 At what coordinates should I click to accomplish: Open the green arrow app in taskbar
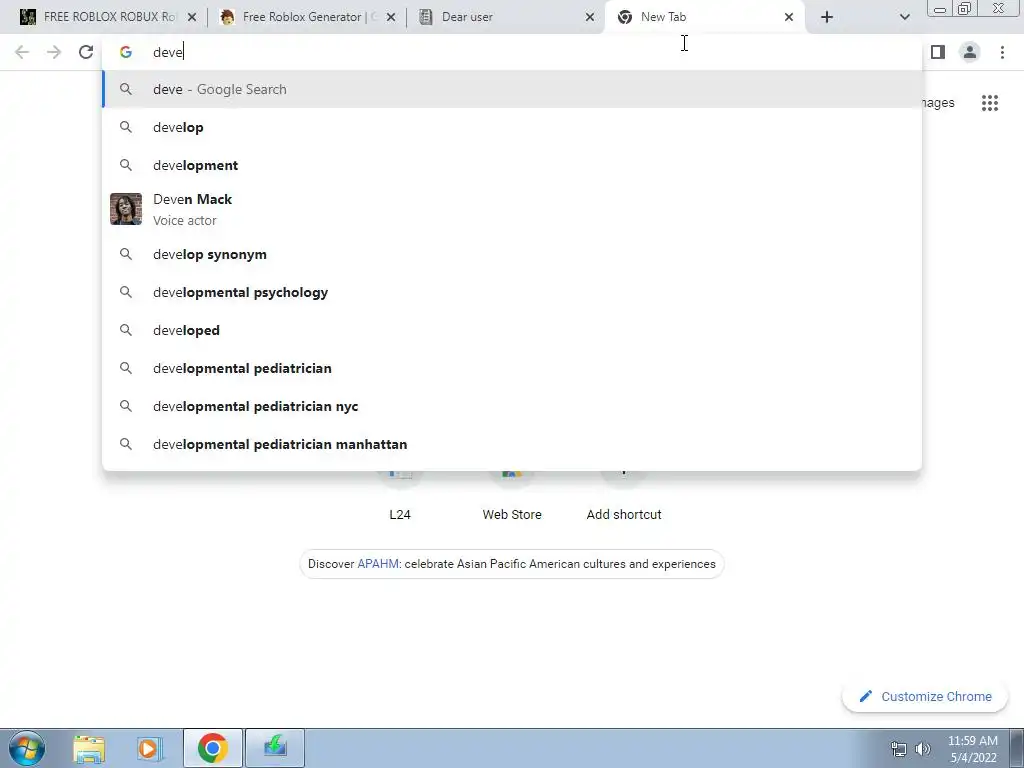point(274,748)
